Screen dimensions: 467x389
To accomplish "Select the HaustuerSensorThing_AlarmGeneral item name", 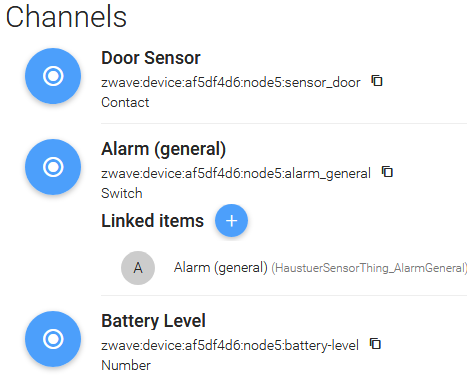I will (369, 268).
